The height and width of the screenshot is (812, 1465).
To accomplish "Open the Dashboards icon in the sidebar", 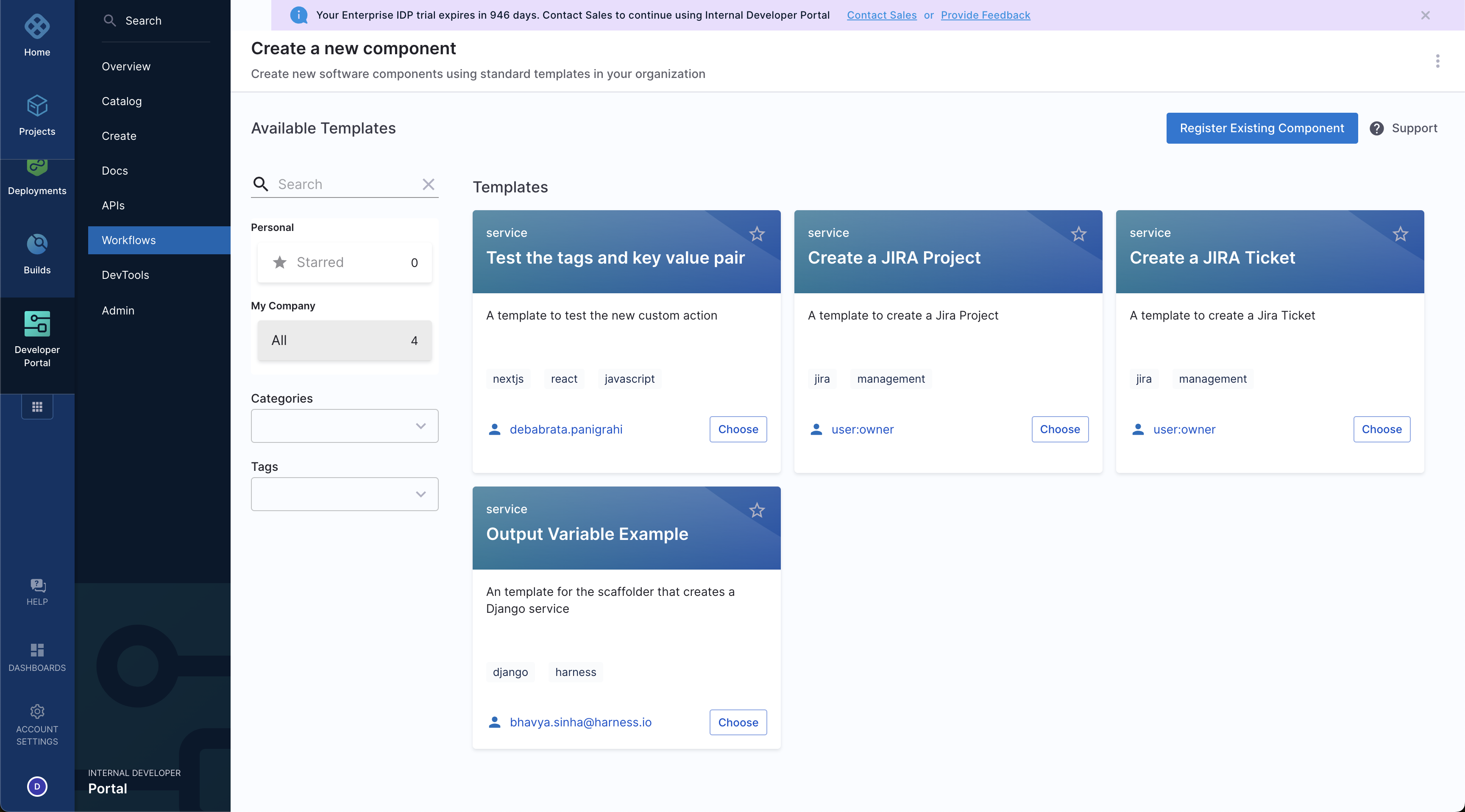I will coord(37,650).
